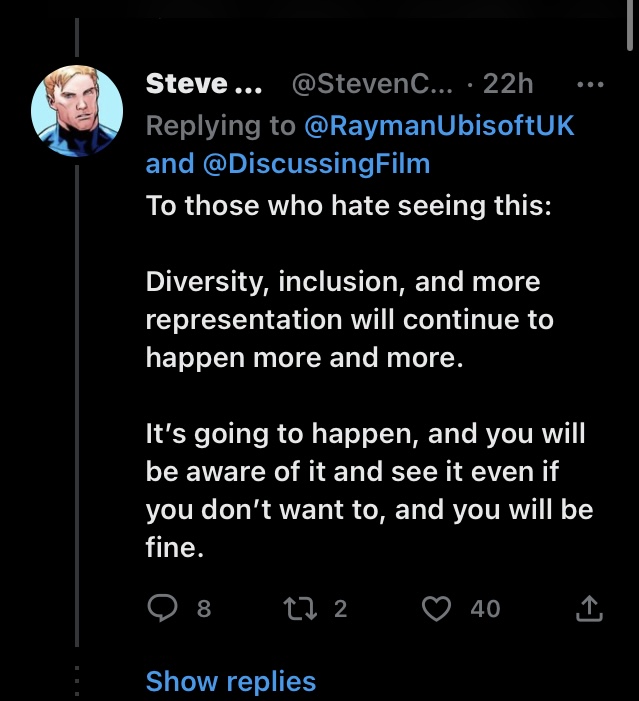Screen dimensions: 639x701
Task: Like the tweet with heart icon
Action: pyautogui.click(x=436, y=608)
